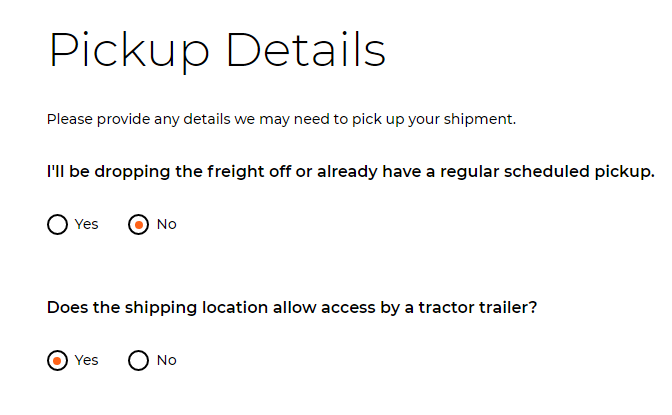Image resolution: width=672 pixels, height=415 pixels.
Task: Click the freight drop-off question text
Action: (350, 172)
